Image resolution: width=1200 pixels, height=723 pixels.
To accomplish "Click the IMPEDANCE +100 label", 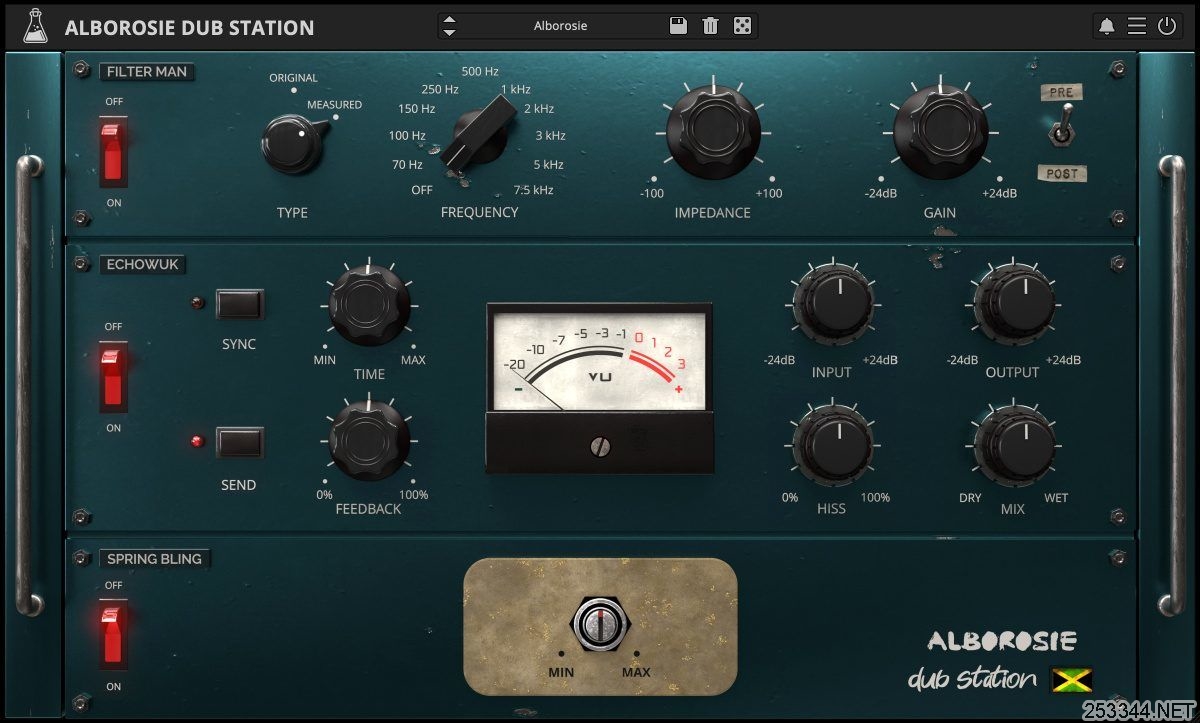I will coord(769,194).
